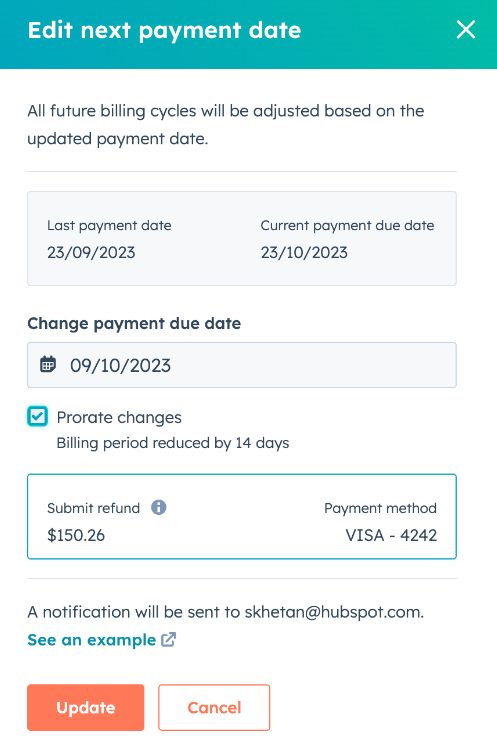Viewport: 497px width, 751px height.
Task: Click the VISA - 4242 payment method
Action: (391, 535)
